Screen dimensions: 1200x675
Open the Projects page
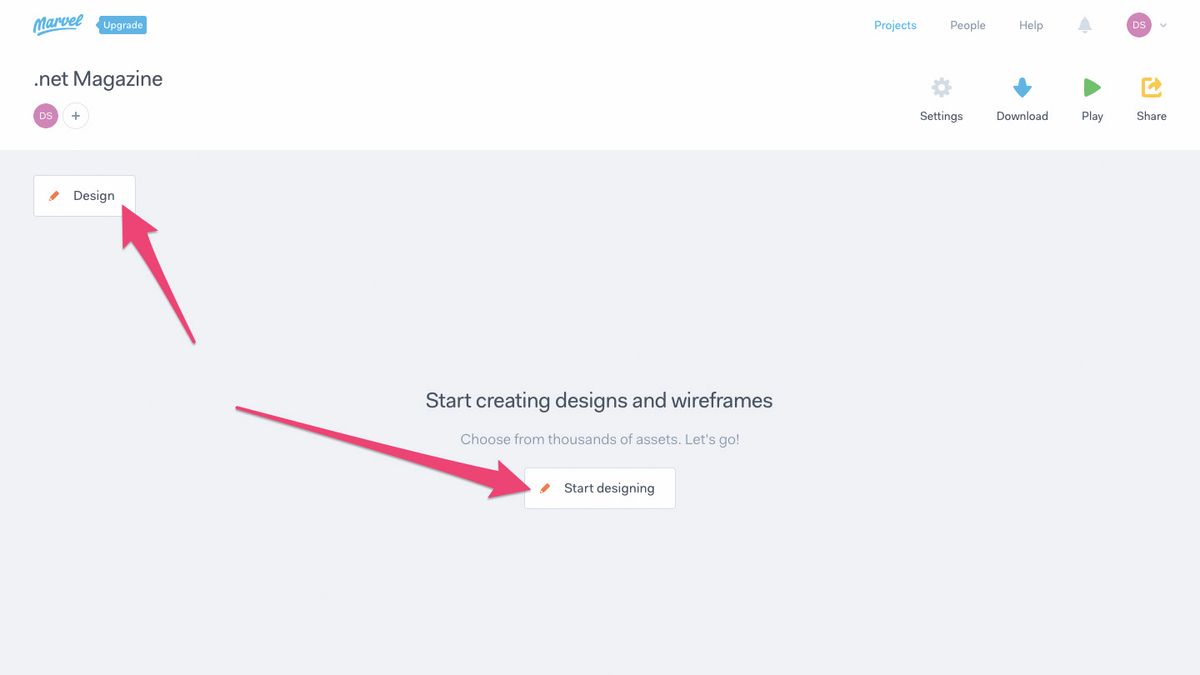[x=895, y=25]
